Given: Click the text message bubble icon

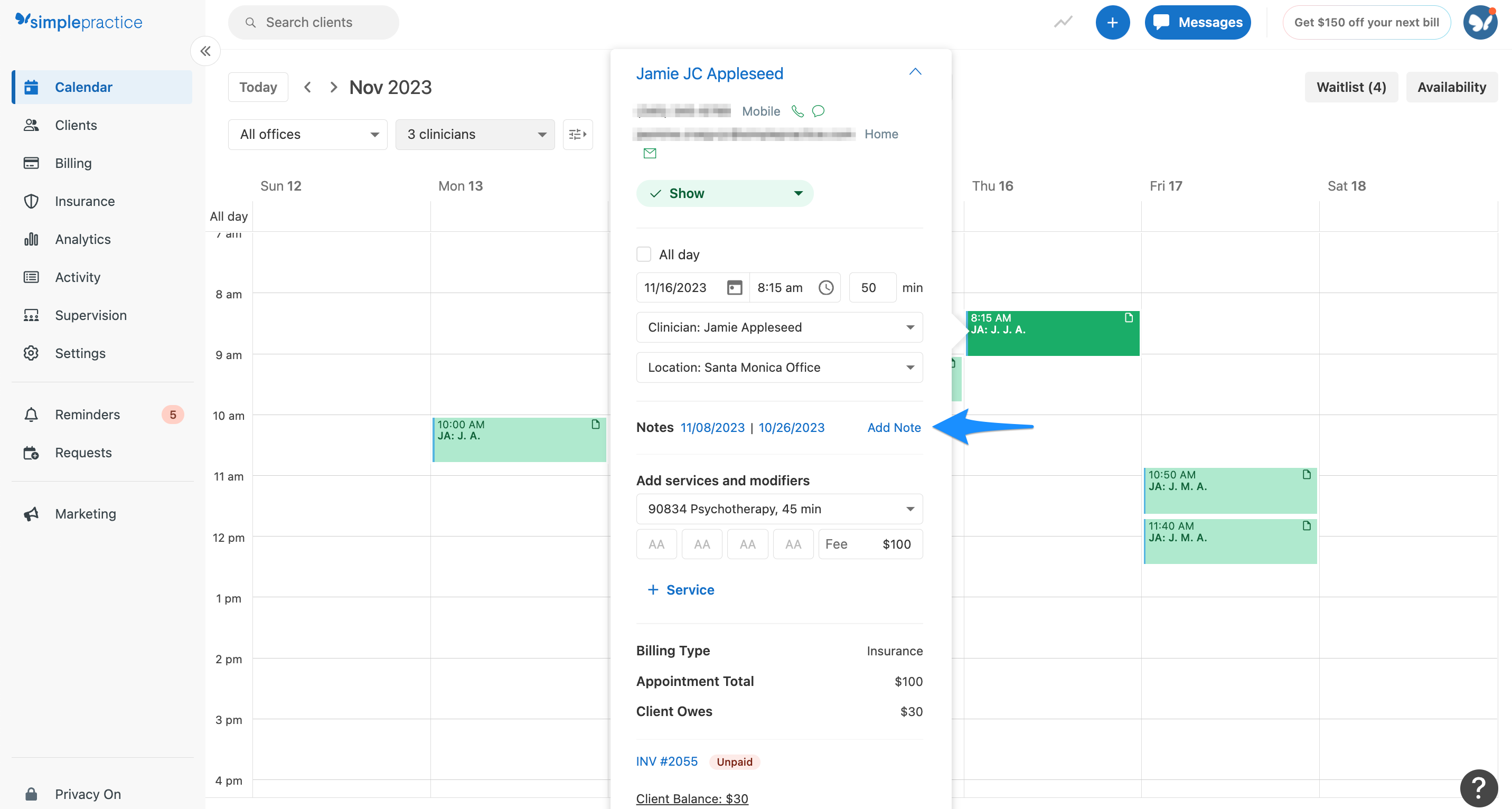Looking at the screenshot, I should click(818, 111).
